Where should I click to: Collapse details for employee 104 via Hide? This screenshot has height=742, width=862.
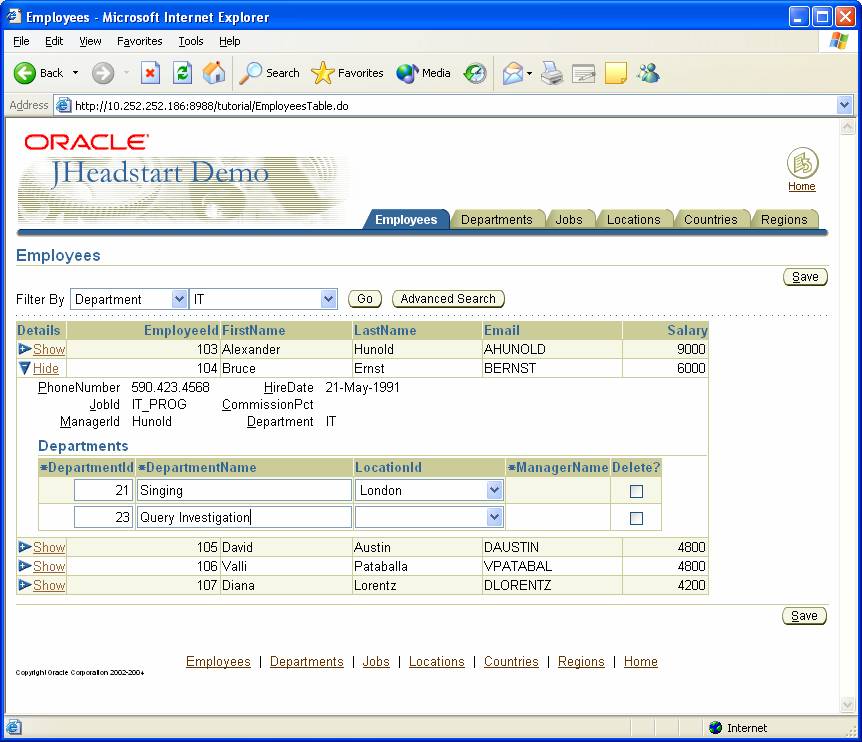click(x=46, y=368)
